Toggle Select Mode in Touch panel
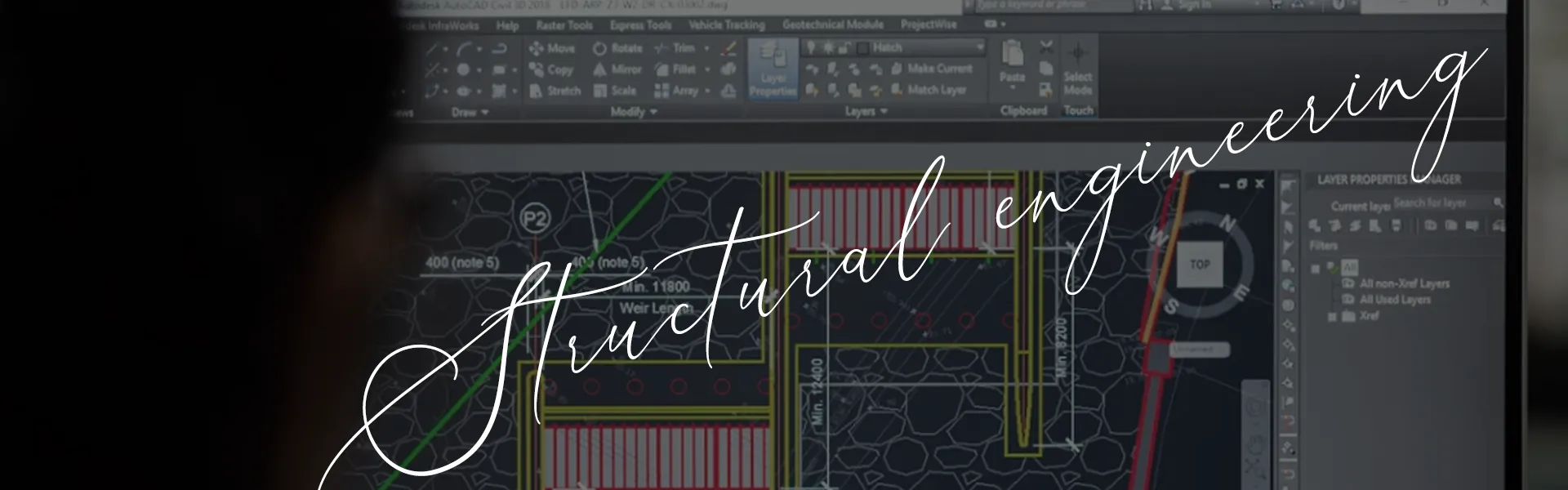Viewport: 1568px width, 490px height. click(x=1077, y=69)
